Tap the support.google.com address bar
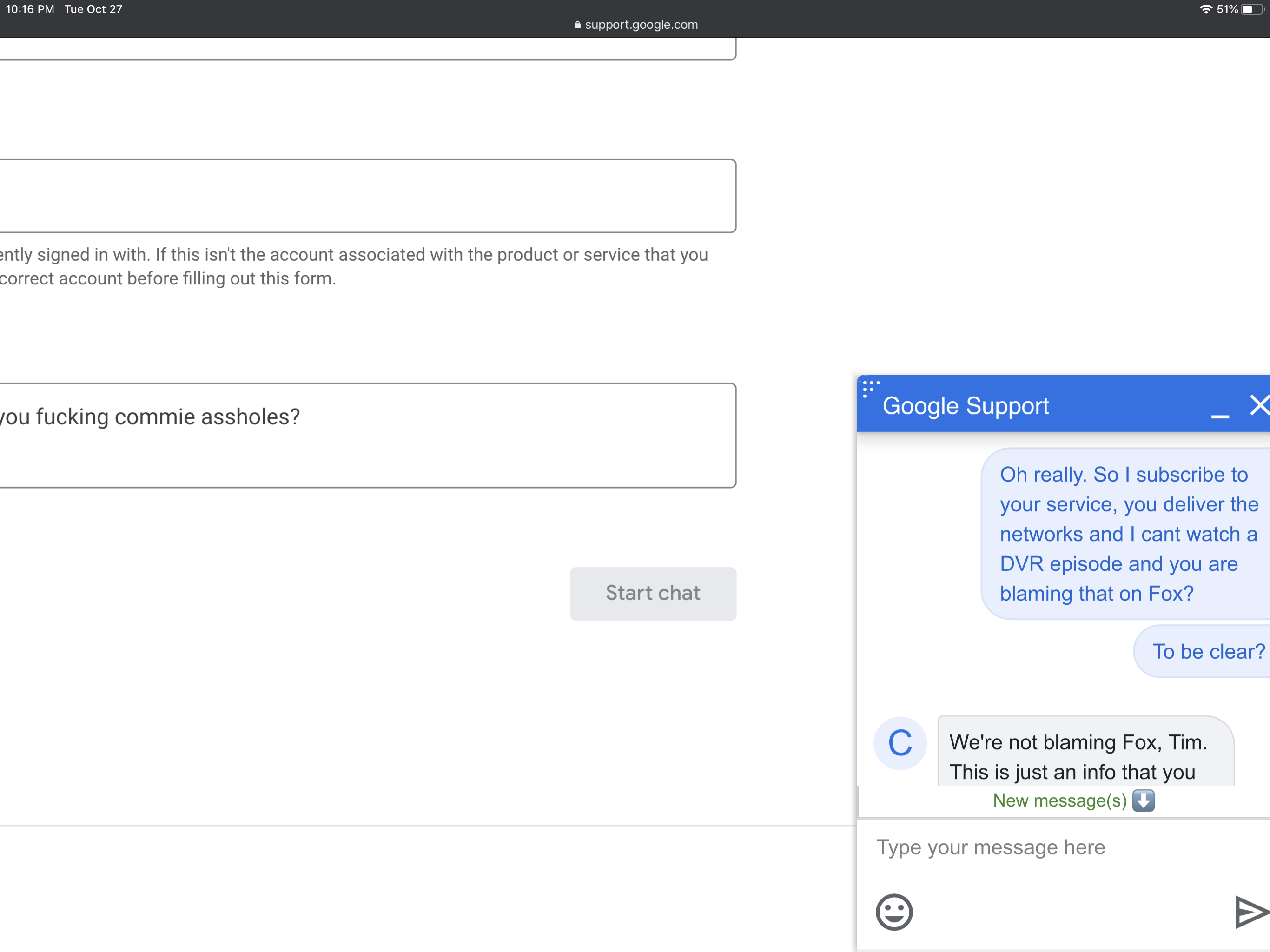 click(x=635, y=25)
